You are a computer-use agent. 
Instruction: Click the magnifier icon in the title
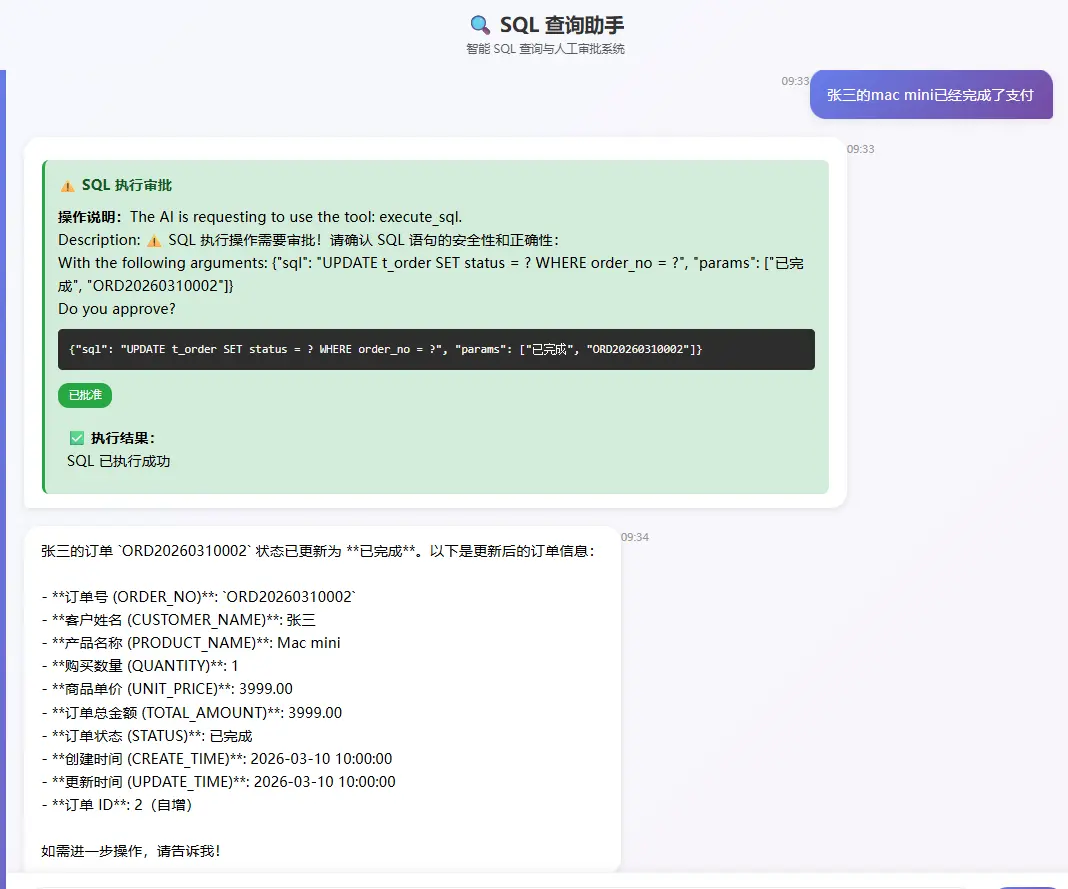[480, 25]
